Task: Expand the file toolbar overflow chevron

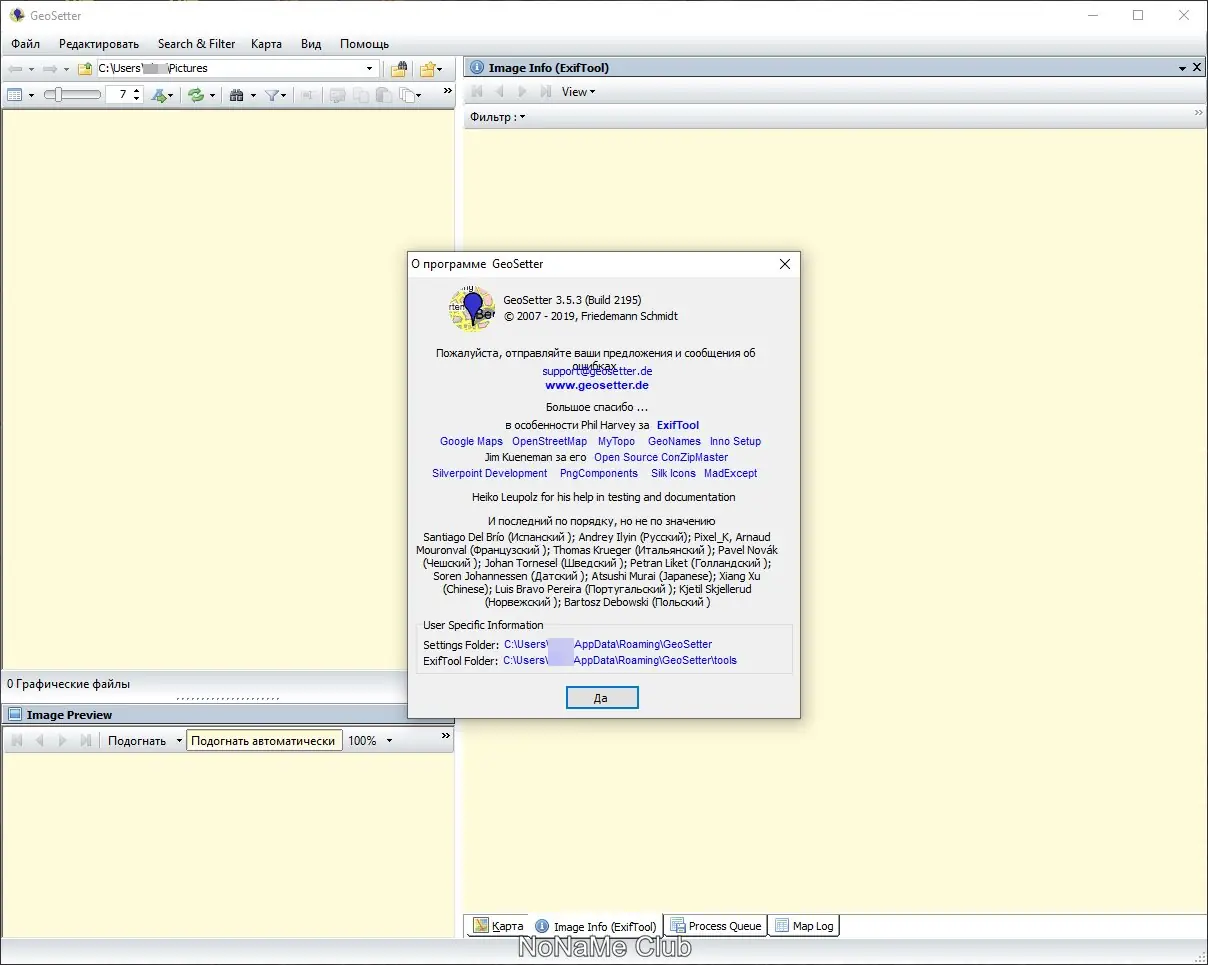Action: pos(447,91)
